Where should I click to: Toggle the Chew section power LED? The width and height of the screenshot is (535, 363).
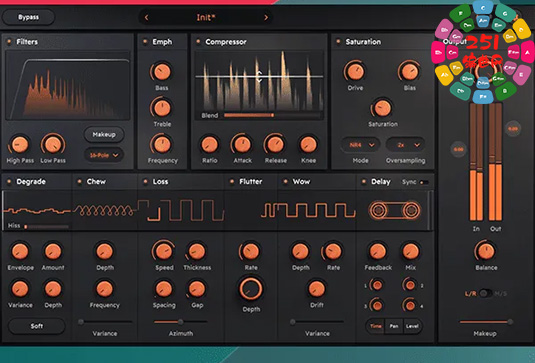[x=79, y=182]
